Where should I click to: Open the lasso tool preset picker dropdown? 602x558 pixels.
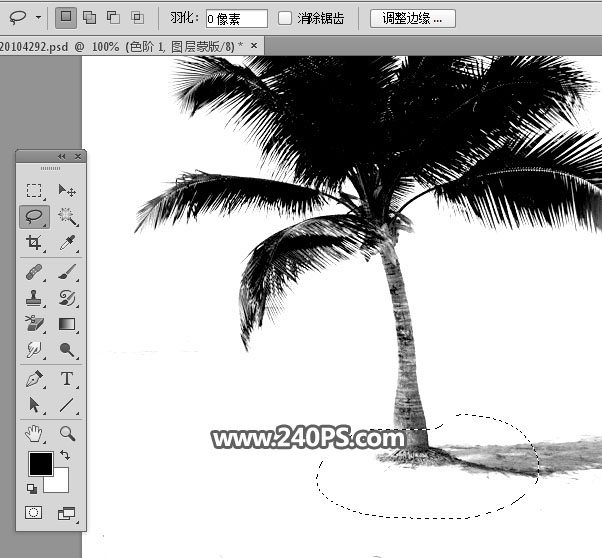pos(39,18)
